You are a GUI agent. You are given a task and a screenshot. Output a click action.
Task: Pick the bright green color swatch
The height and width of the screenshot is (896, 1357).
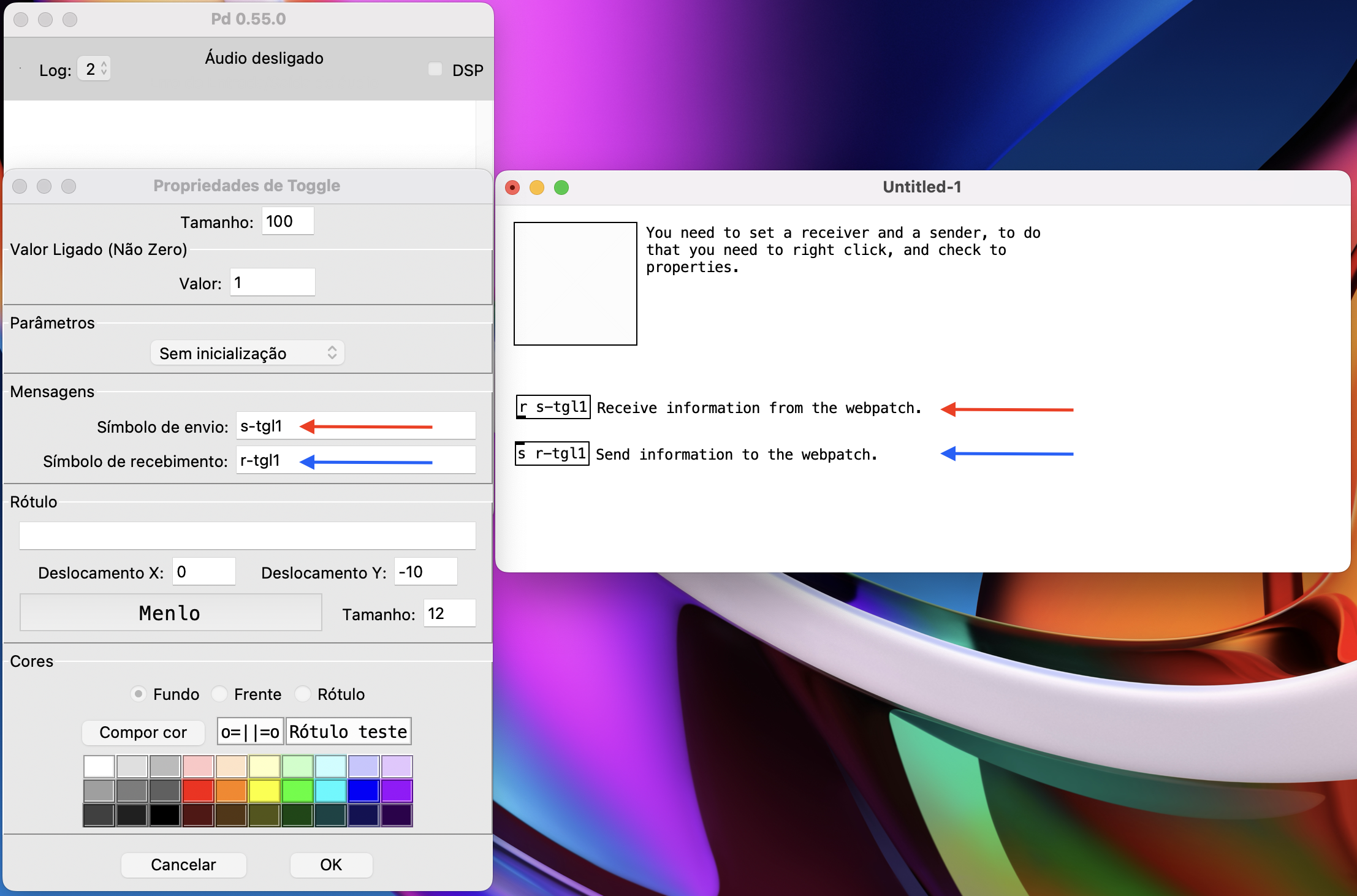(x=297, y=791)
